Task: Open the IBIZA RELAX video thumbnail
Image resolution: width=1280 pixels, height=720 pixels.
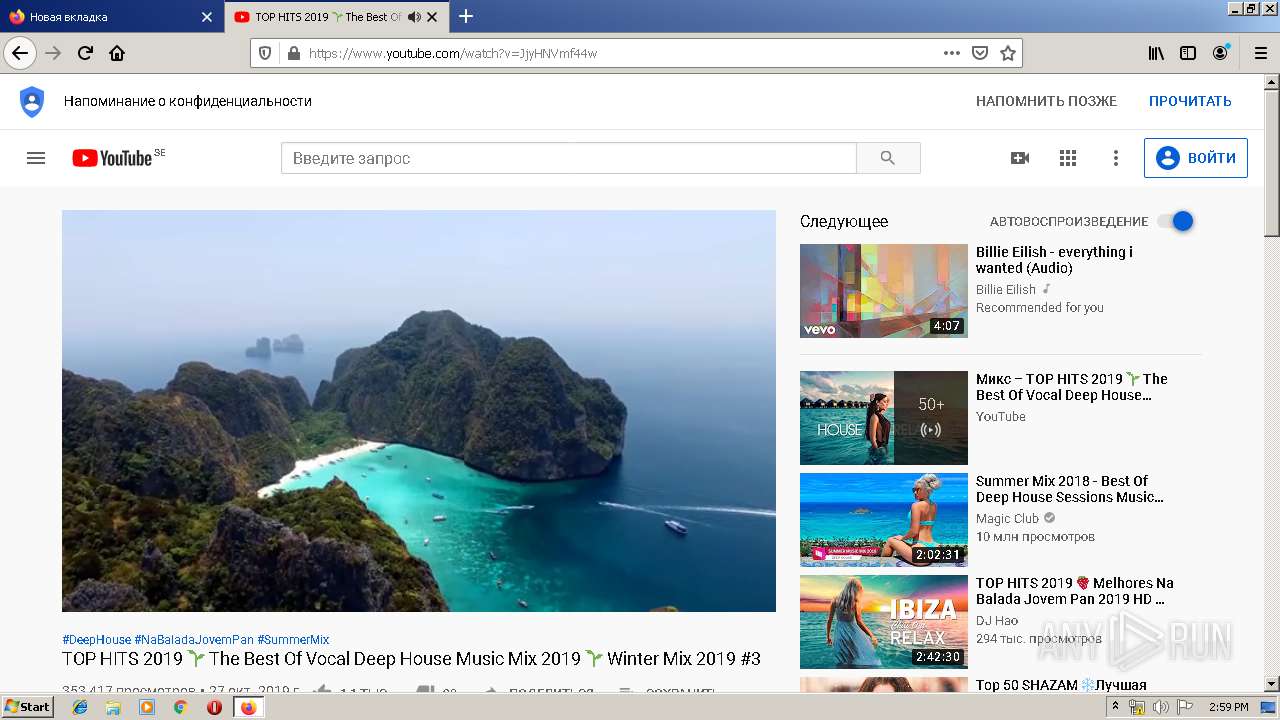Action: tap(884, 622)
